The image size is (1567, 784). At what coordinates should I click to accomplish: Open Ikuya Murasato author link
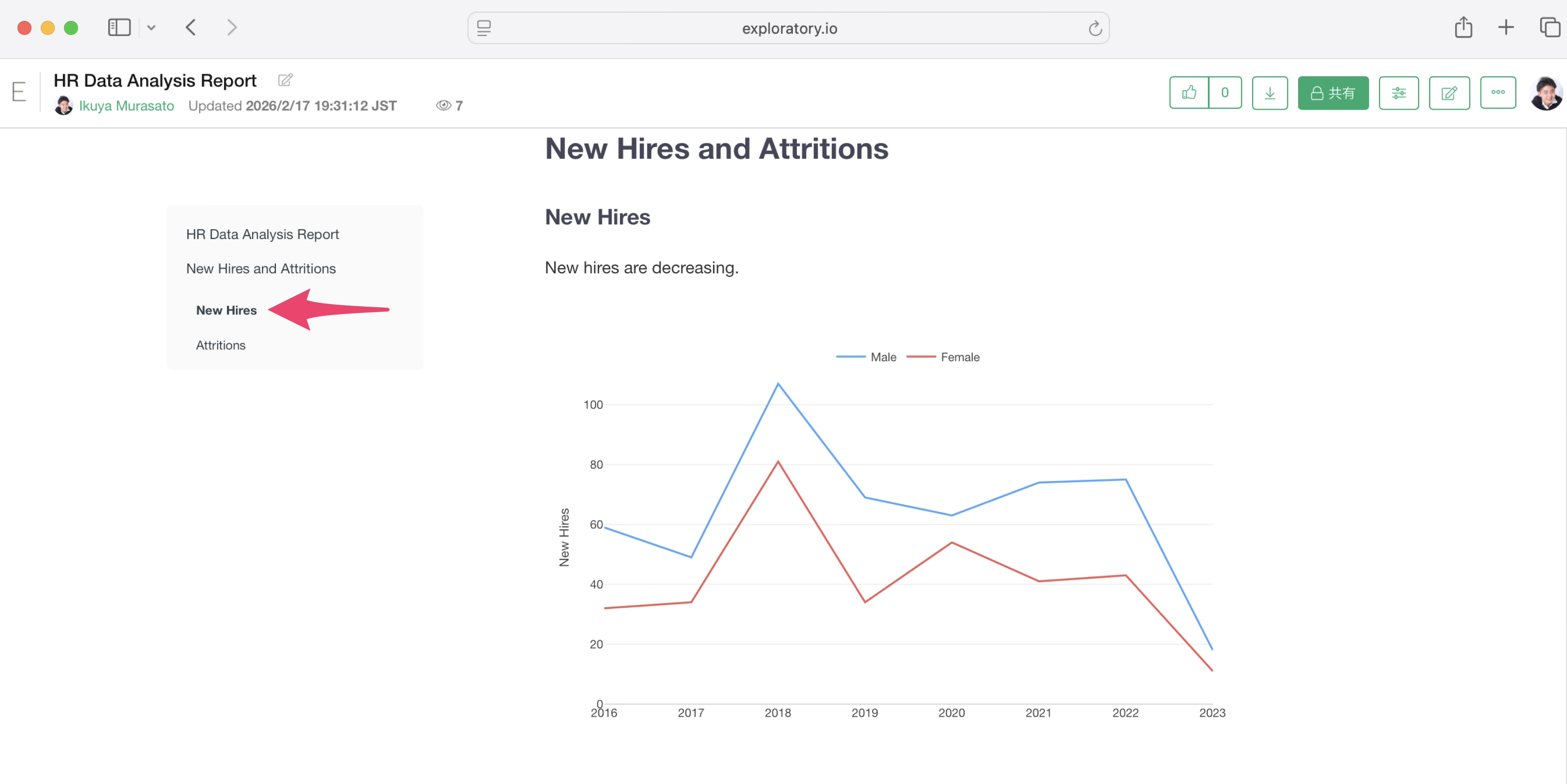(127, 106)
